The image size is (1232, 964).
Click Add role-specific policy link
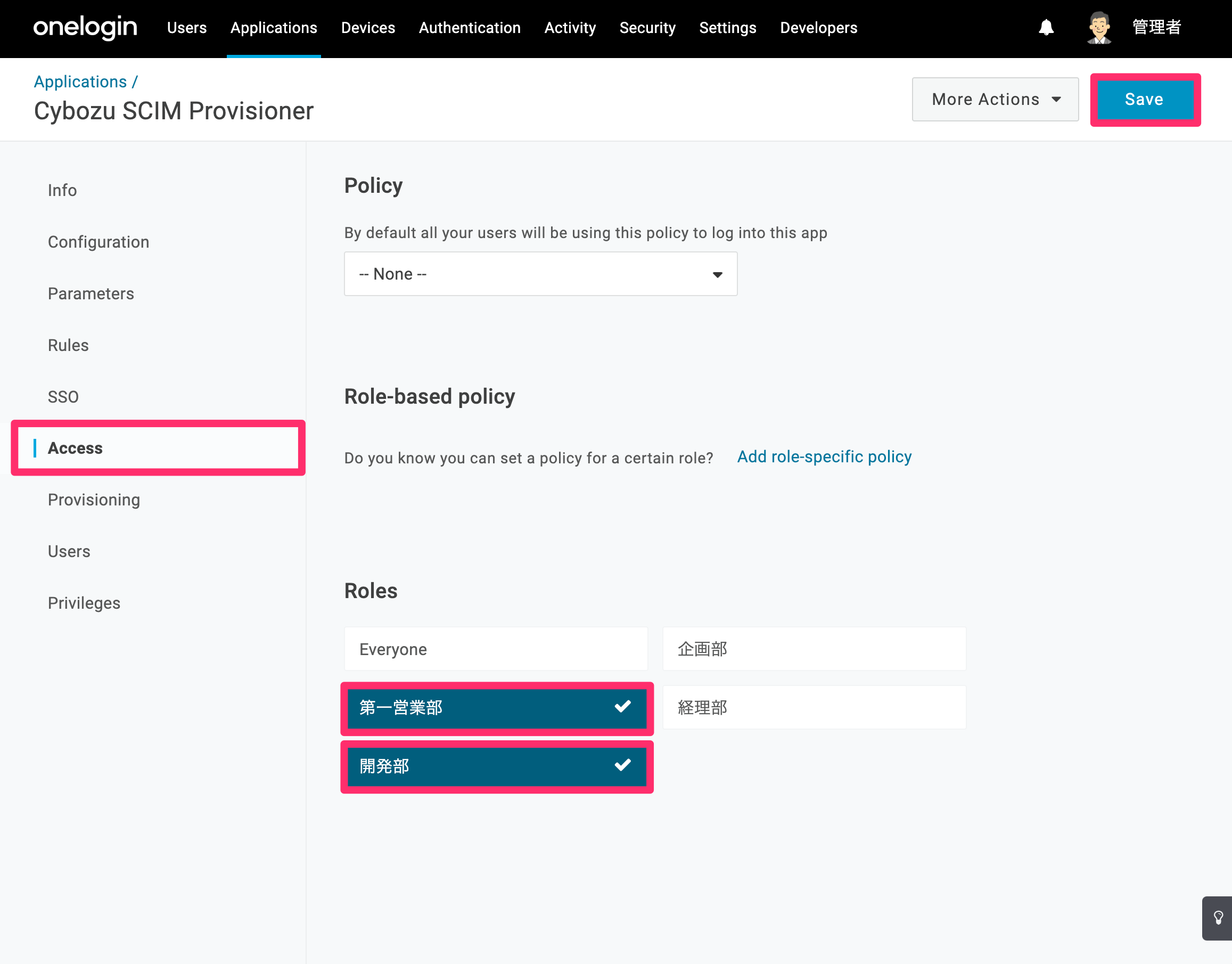pyautogui.click(x=824, y=456)
